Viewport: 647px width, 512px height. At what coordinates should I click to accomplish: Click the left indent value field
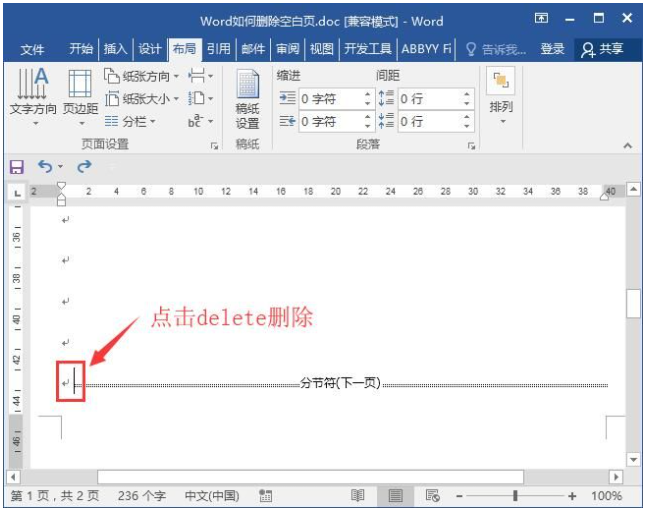[x=330, y=99]
